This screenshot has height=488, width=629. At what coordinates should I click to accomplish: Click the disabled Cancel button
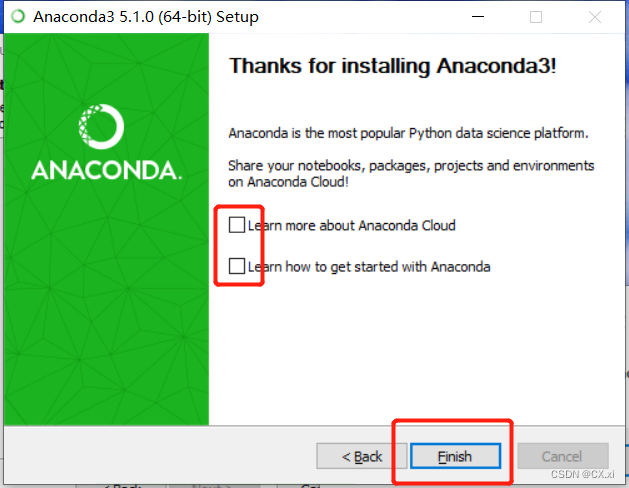563,456
